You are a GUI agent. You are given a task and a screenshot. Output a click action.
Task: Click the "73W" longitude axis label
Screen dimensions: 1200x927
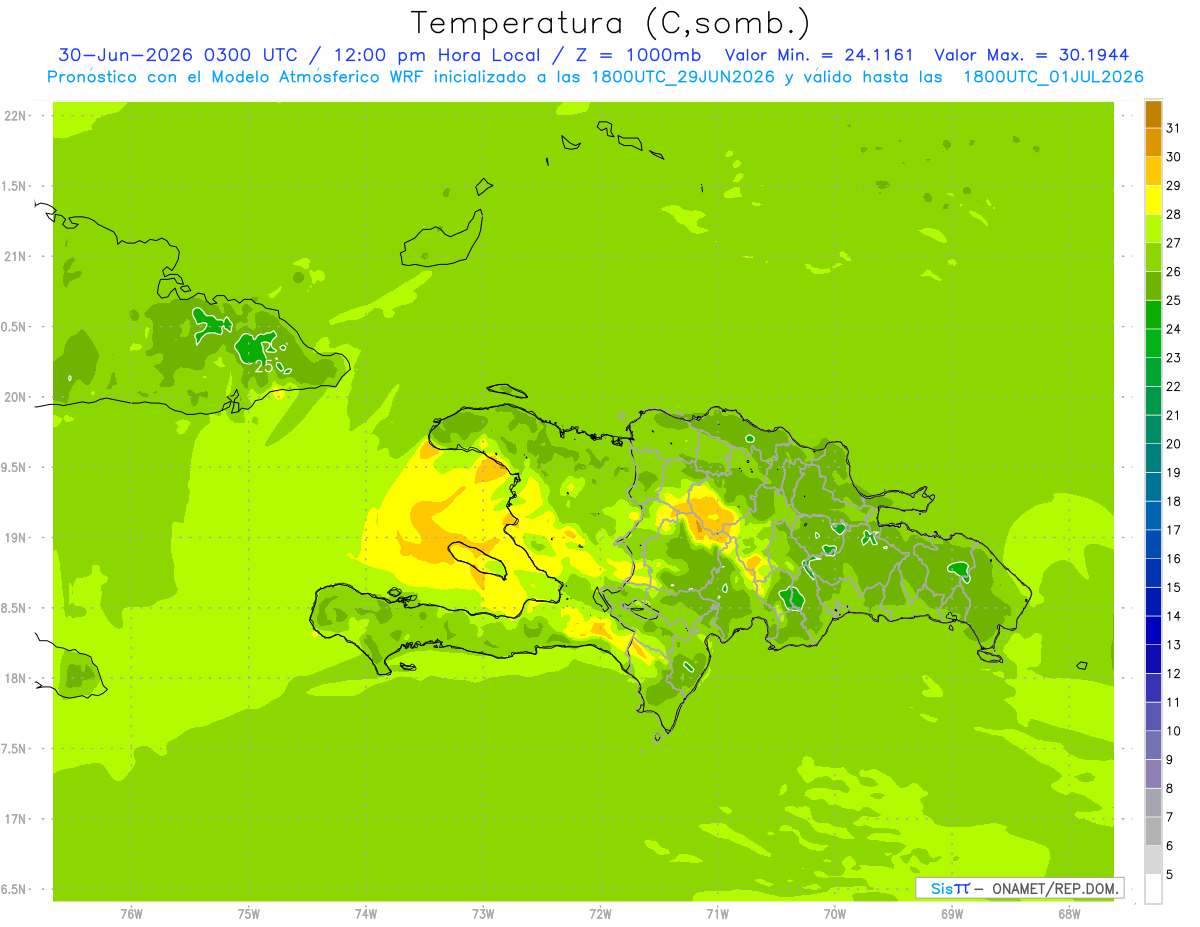click(x=483, y=914)
